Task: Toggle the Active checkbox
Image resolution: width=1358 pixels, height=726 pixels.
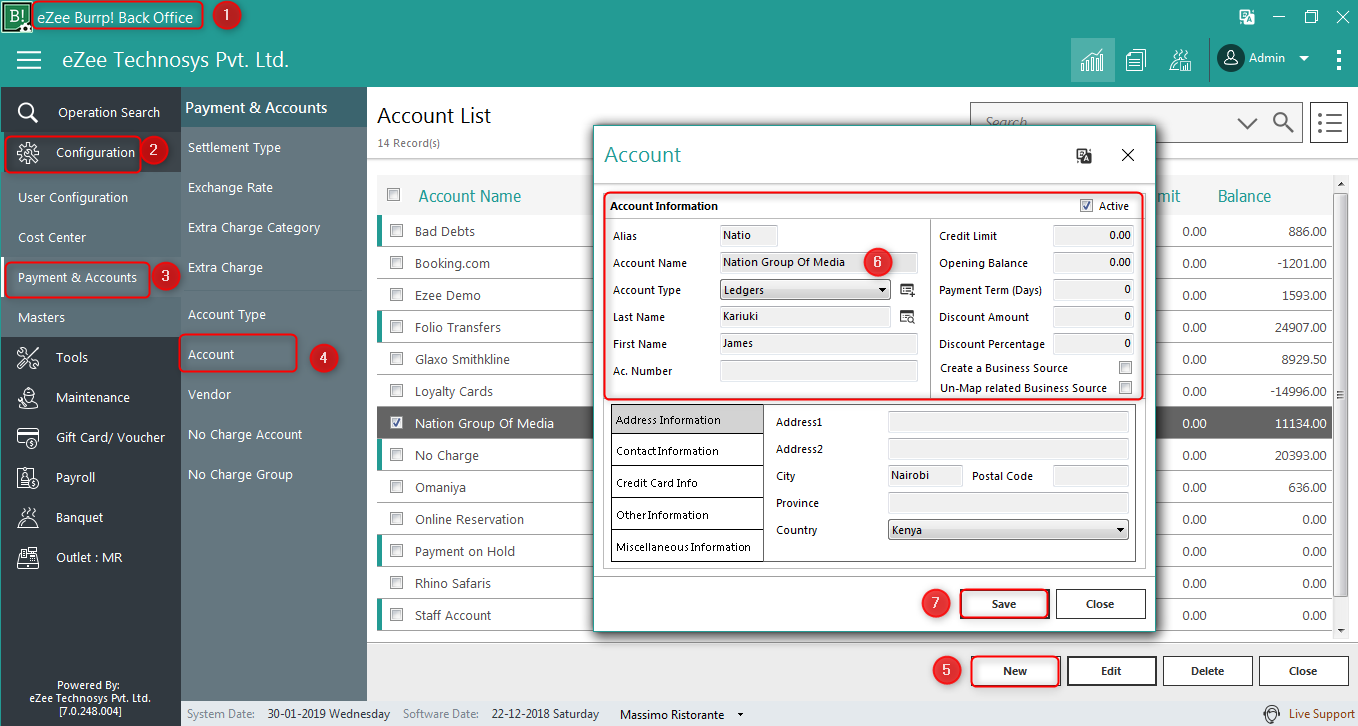Action: (x=1086, y=206)
